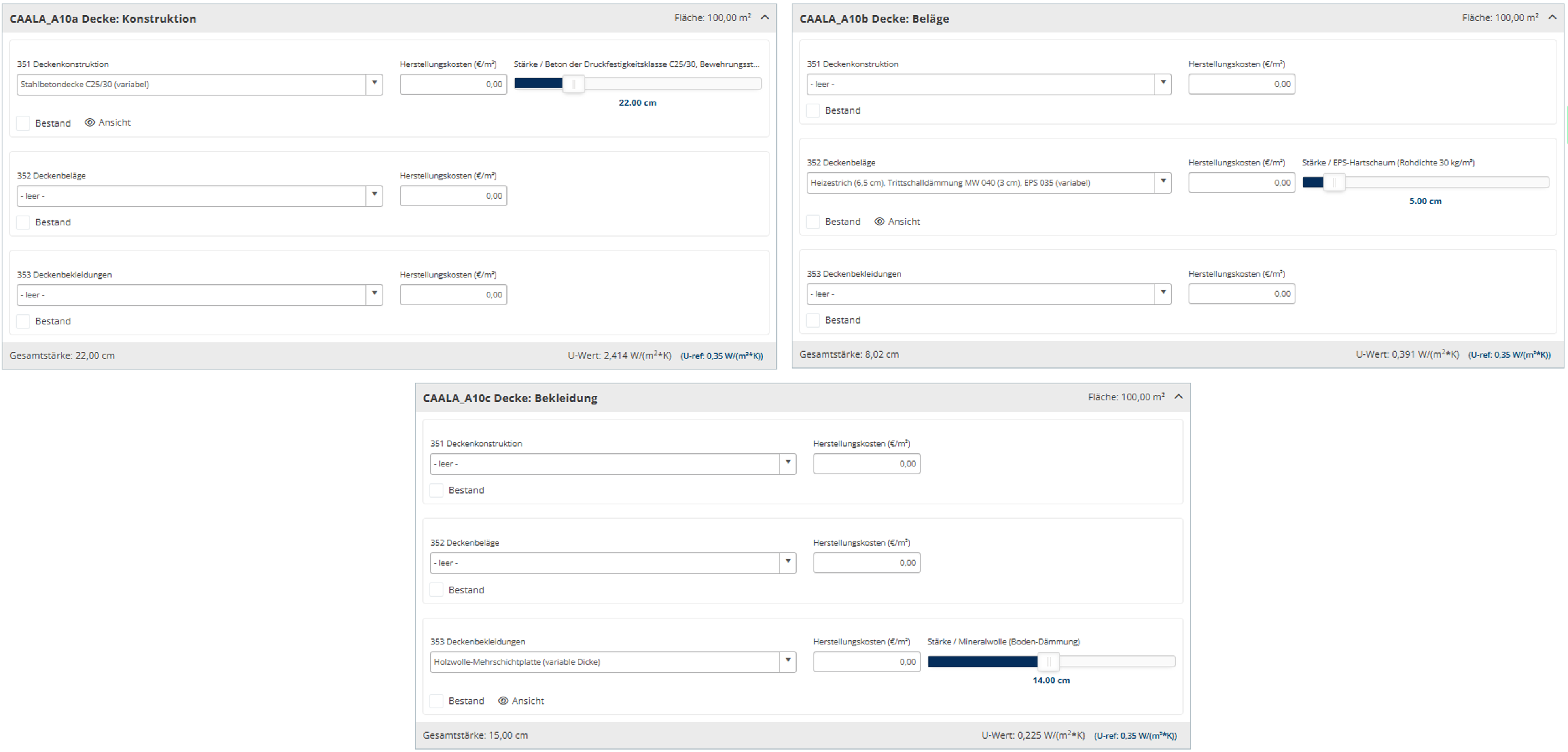The height and width of the screenshot is (752, 1568).
Task: Click the U-ref link in A10c footer
Action: (x=1135, y=735)
